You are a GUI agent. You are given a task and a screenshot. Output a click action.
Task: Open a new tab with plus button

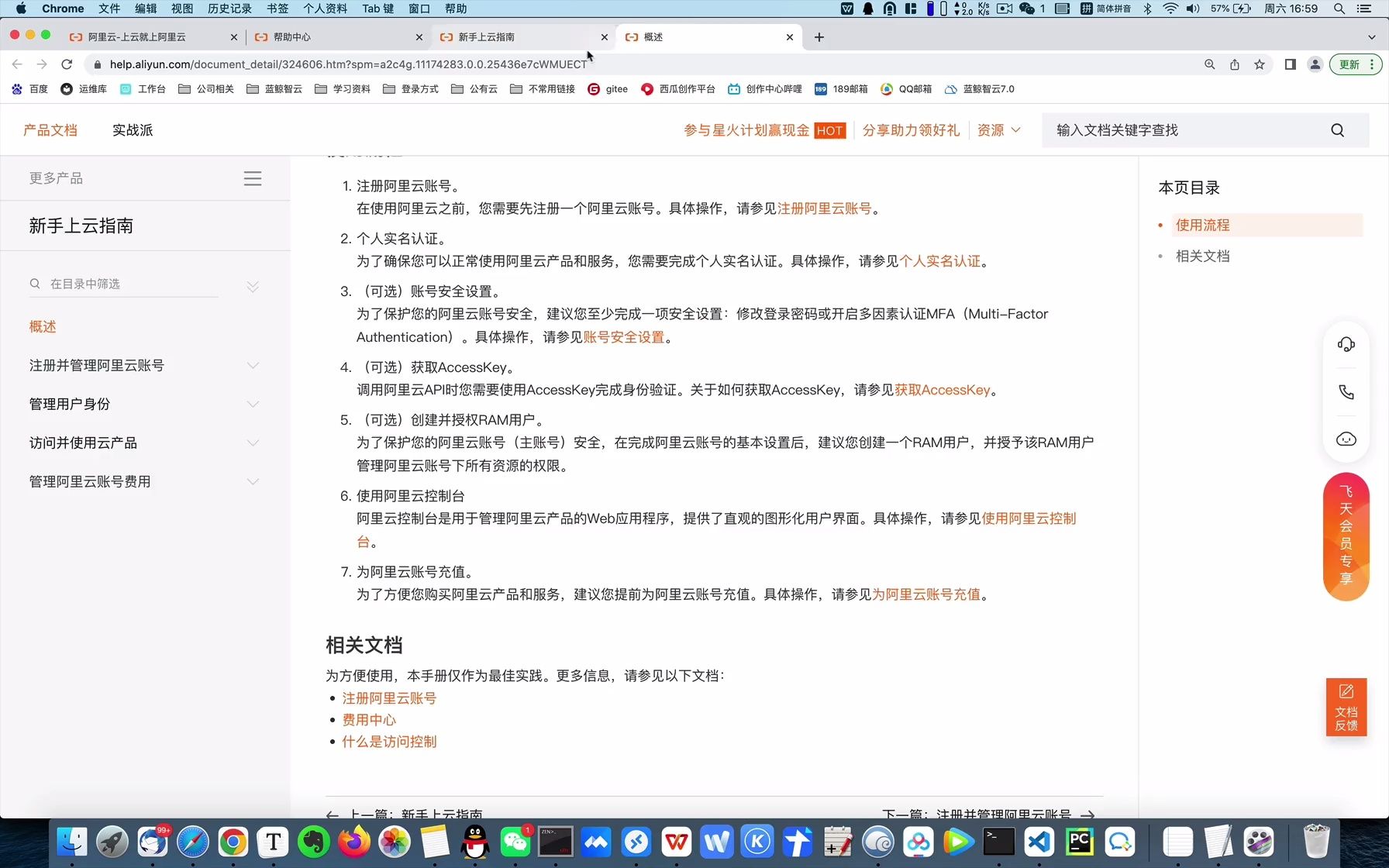[819, 37]
